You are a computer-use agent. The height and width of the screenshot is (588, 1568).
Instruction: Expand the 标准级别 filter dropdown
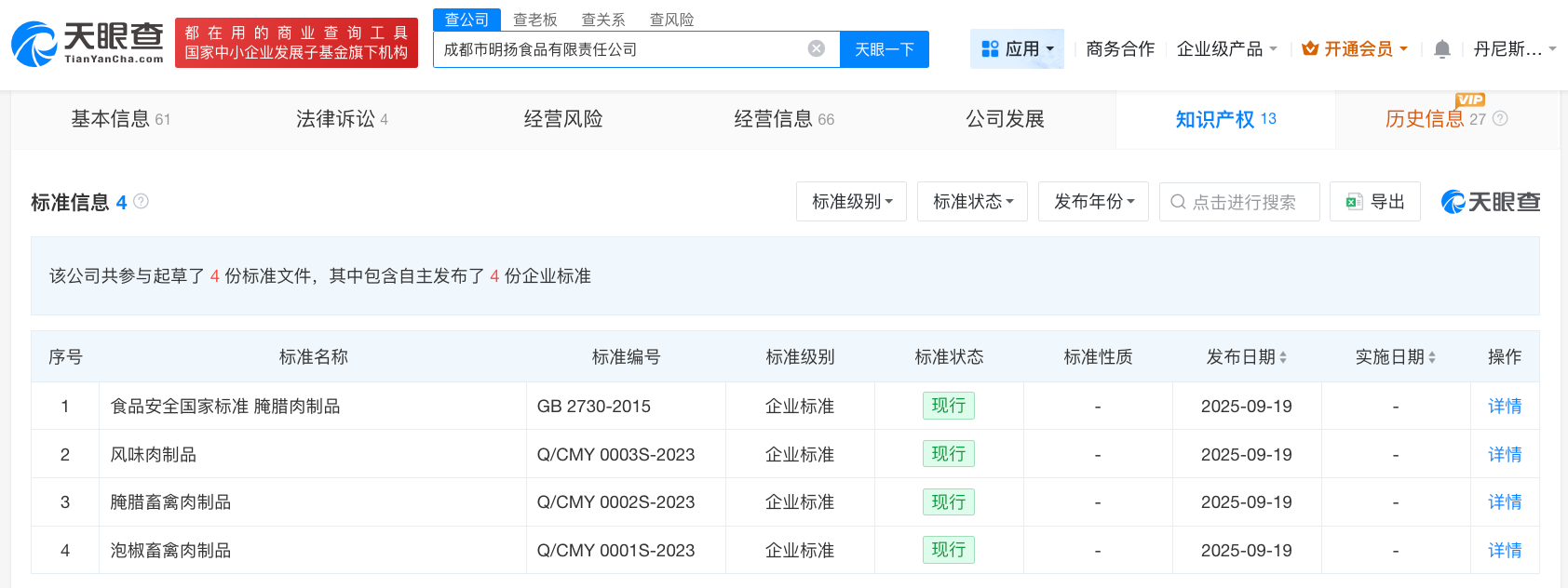point(851,201)
